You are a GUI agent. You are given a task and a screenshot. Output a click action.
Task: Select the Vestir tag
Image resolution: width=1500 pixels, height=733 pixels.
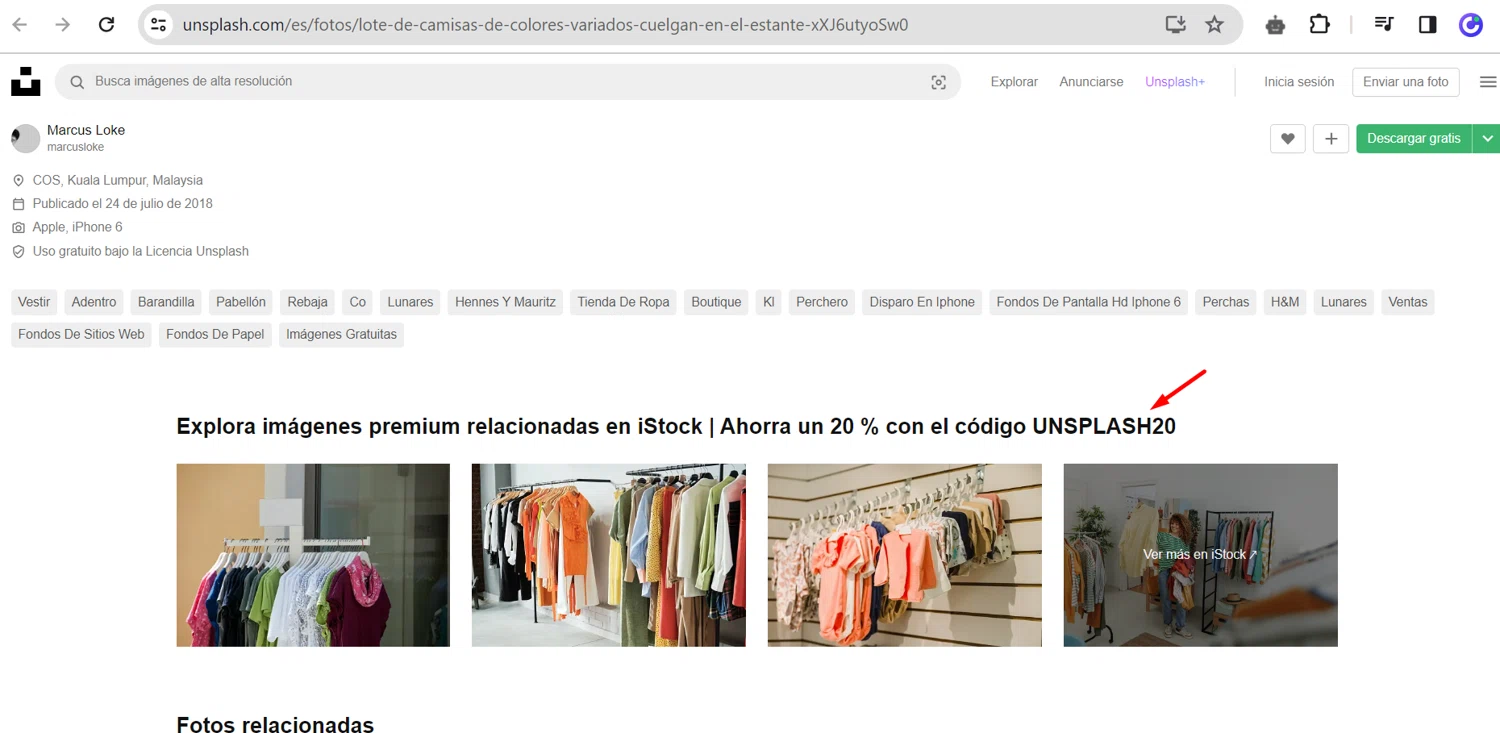point(34,302)
